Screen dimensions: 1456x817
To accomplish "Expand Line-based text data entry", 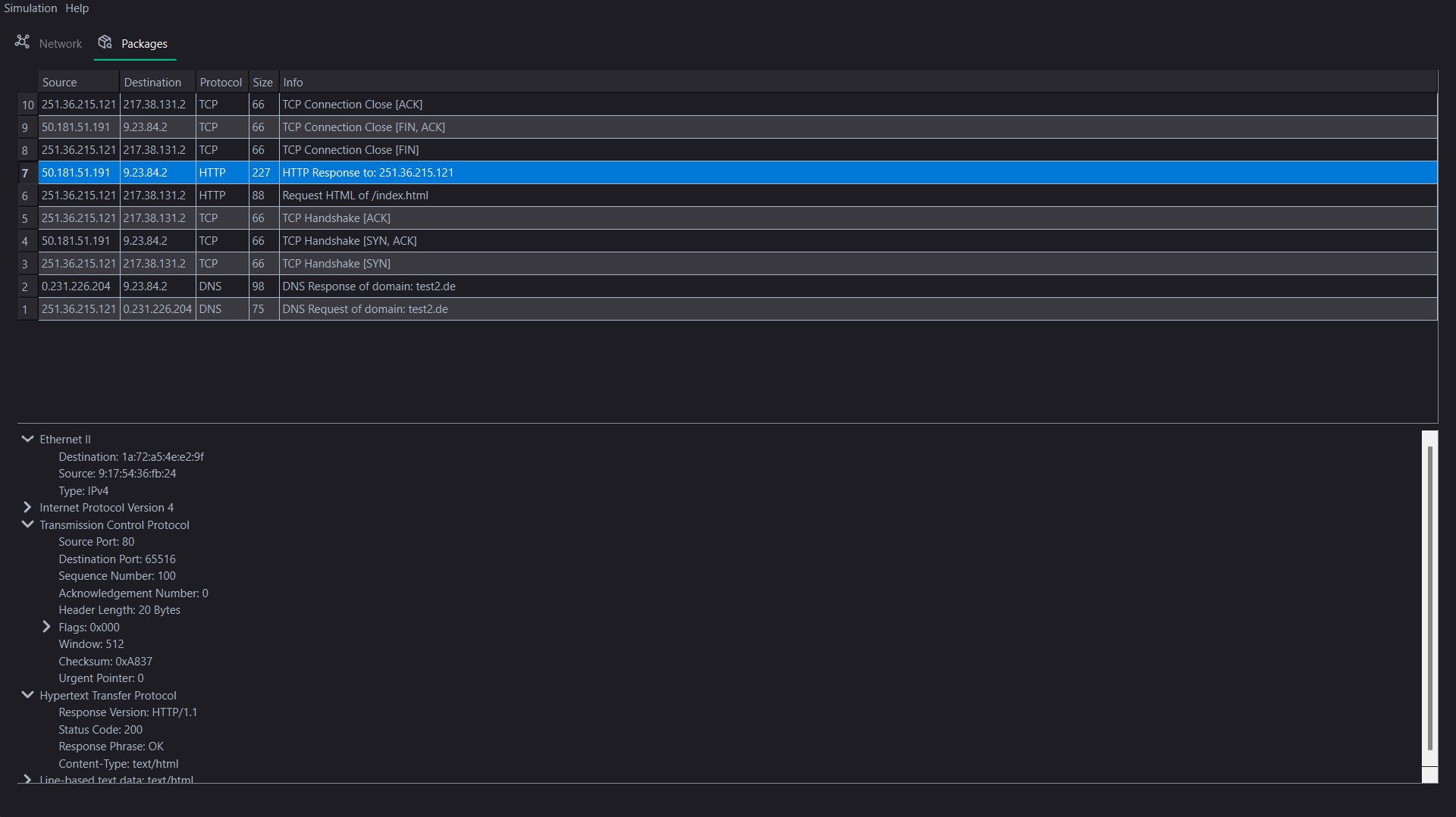I will click(27, 779).
